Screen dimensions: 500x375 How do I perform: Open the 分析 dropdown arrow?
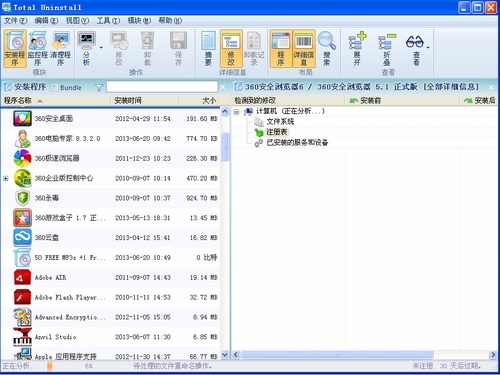tap(101, 48)
